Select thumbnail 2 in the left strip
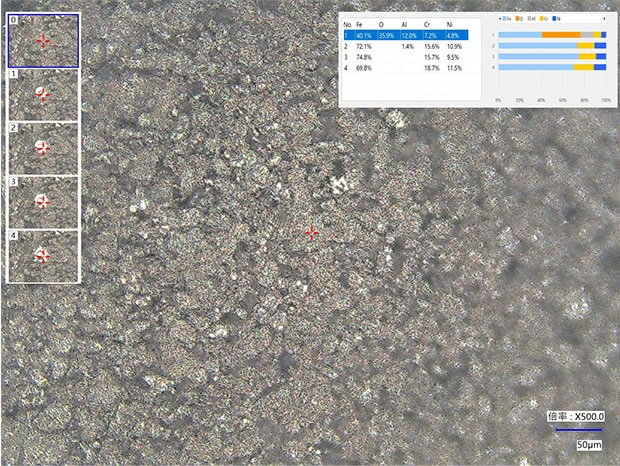Viewport: 620px width, 466px height. [43, 149]
